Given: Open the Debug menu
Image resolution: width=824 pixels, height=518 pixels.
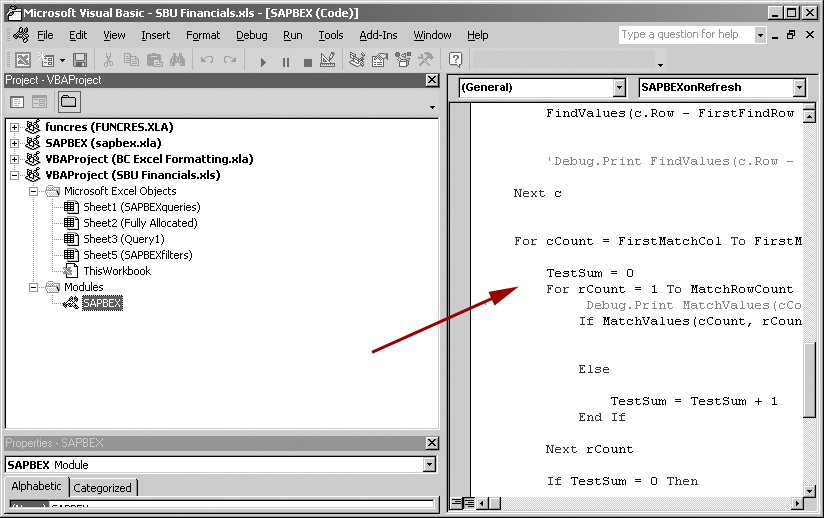Looking at the screenshot, I should point(251,35).
